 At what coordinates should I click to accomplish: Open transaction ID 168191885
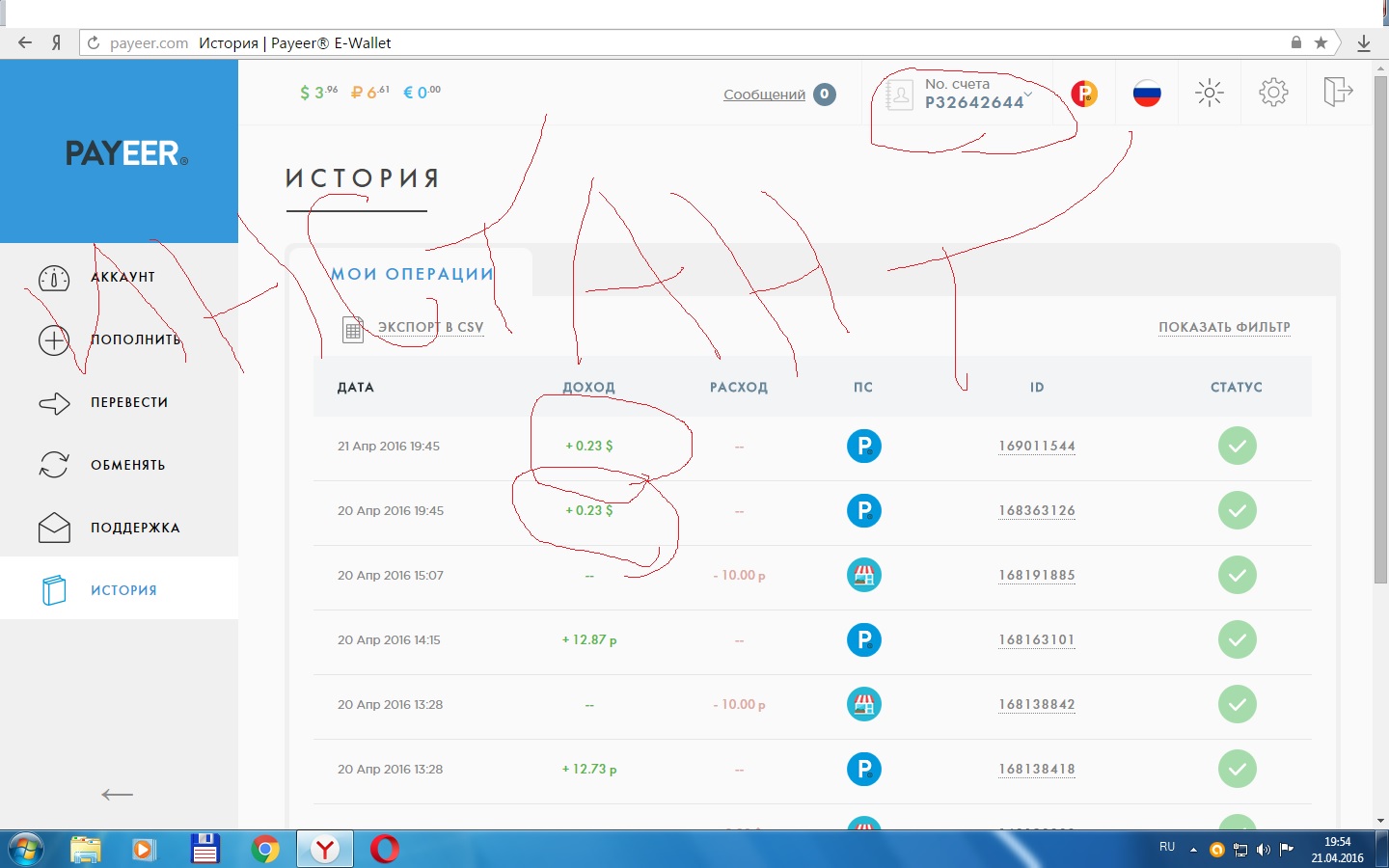click(1037, 575)
